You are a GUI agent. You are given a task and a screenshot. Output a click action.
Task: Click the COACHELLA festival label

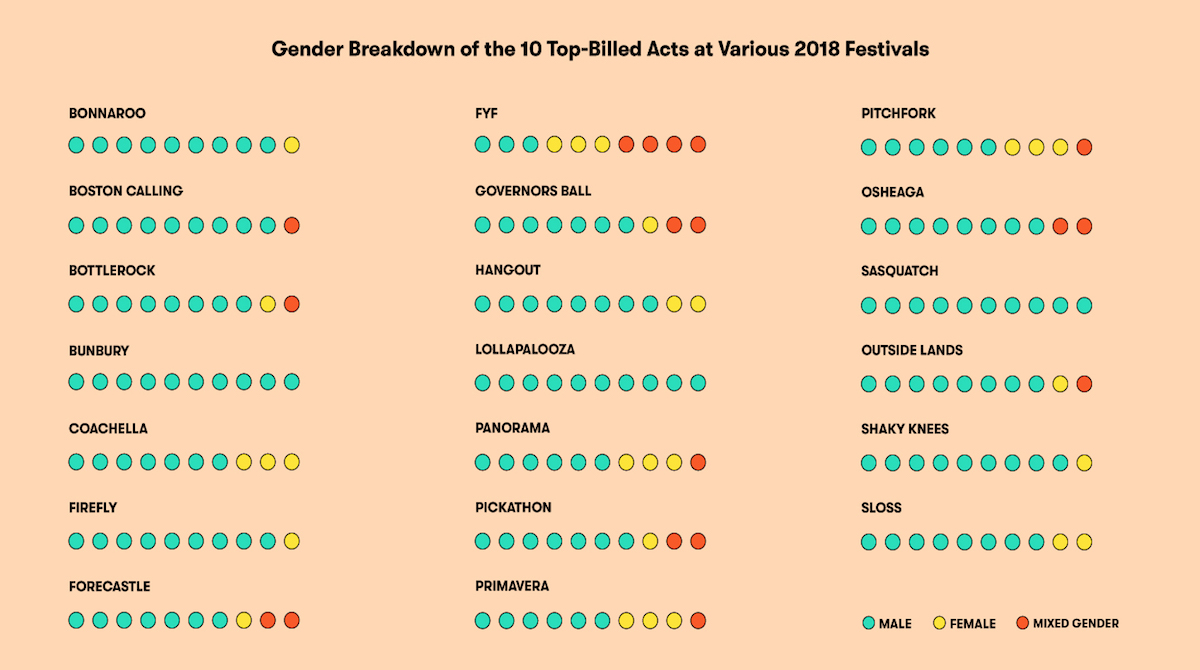click(108, 429)
